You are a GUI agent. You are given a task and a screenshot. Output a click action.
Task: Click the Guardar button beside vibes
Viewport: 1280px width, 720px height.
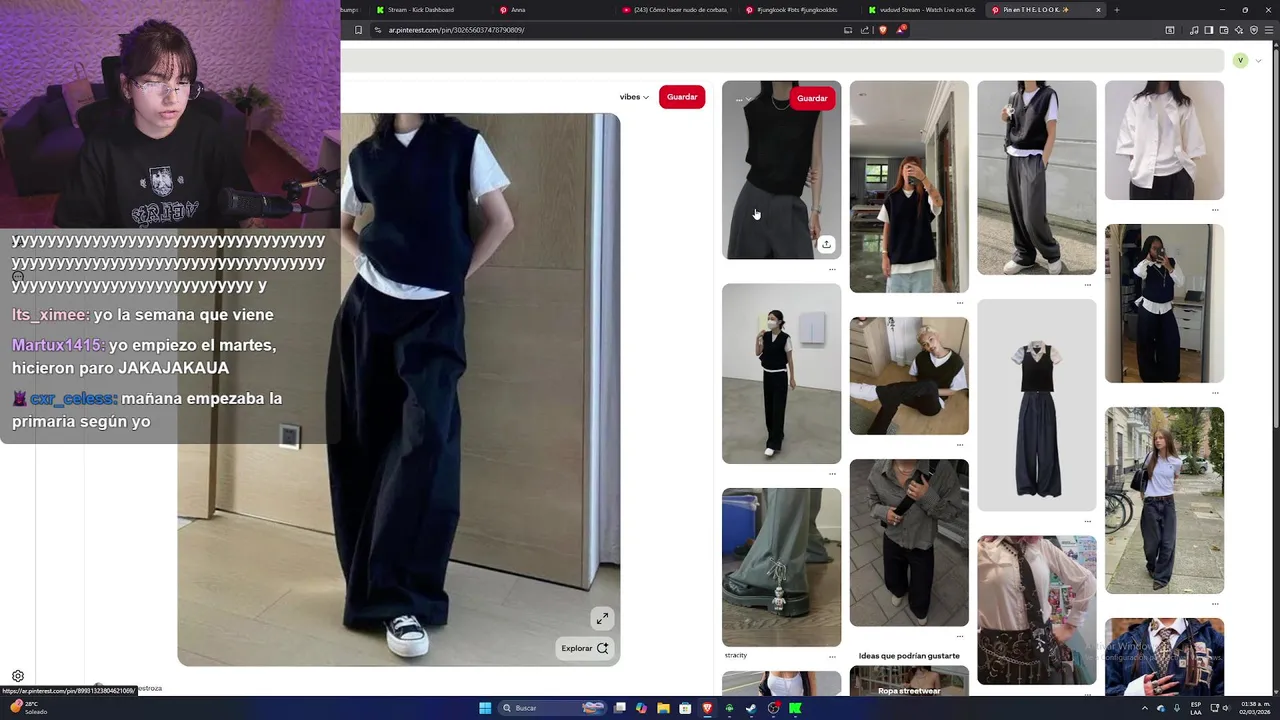pyautogui.click(x=682, y=97)
